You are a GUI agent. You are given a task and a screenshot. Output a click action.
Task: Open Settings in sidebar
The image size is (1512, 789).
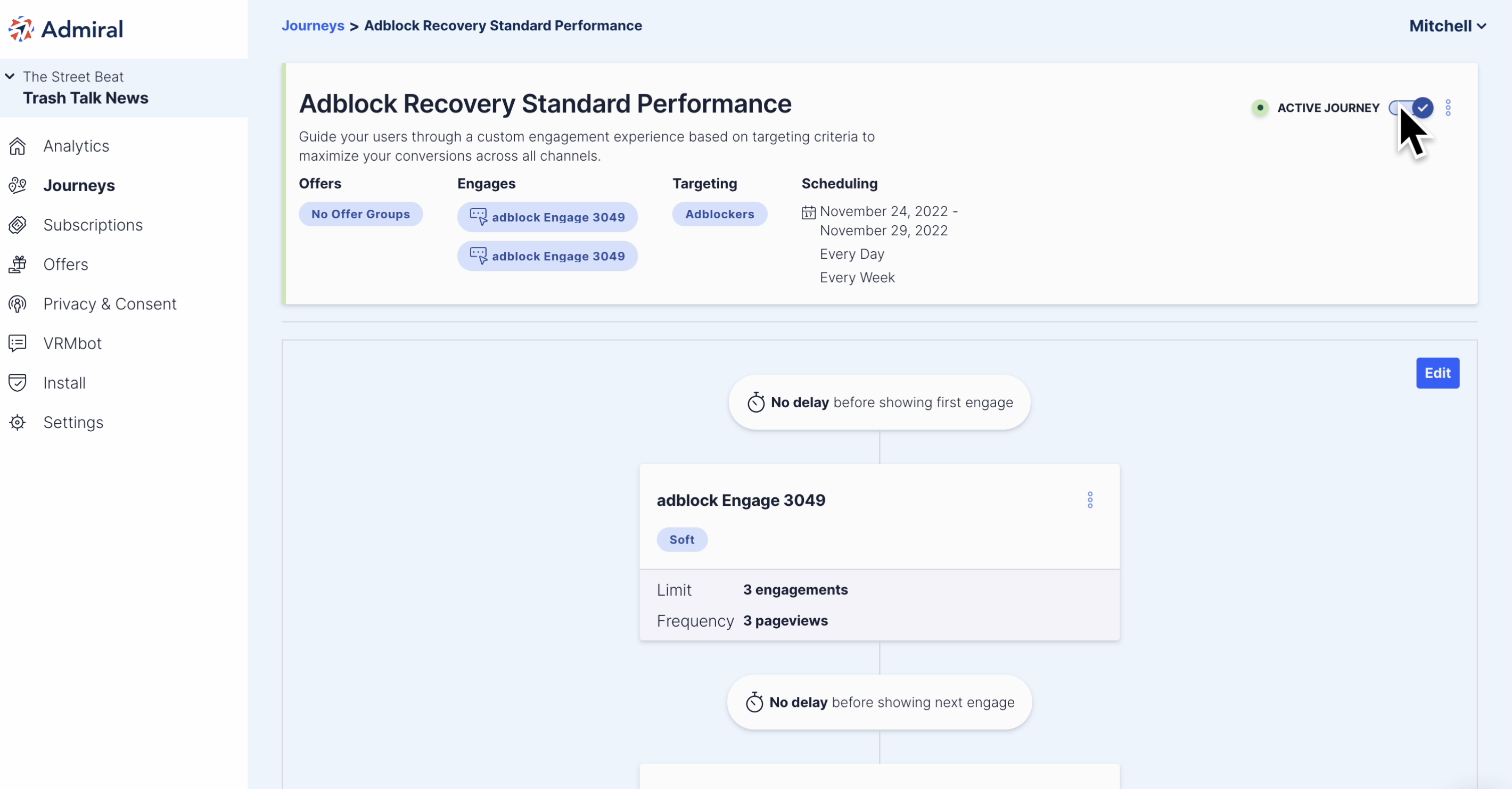click(x=73, y=422)
